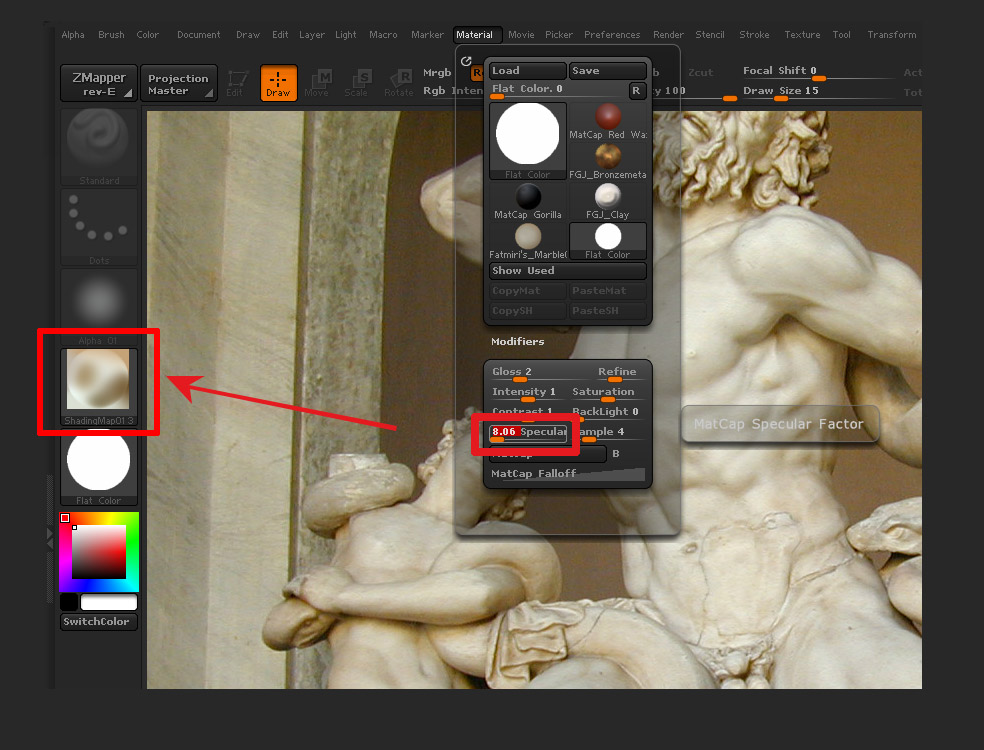Click Save in the Material palette
The height and width of the screenshot is (750, 984).
607,71
